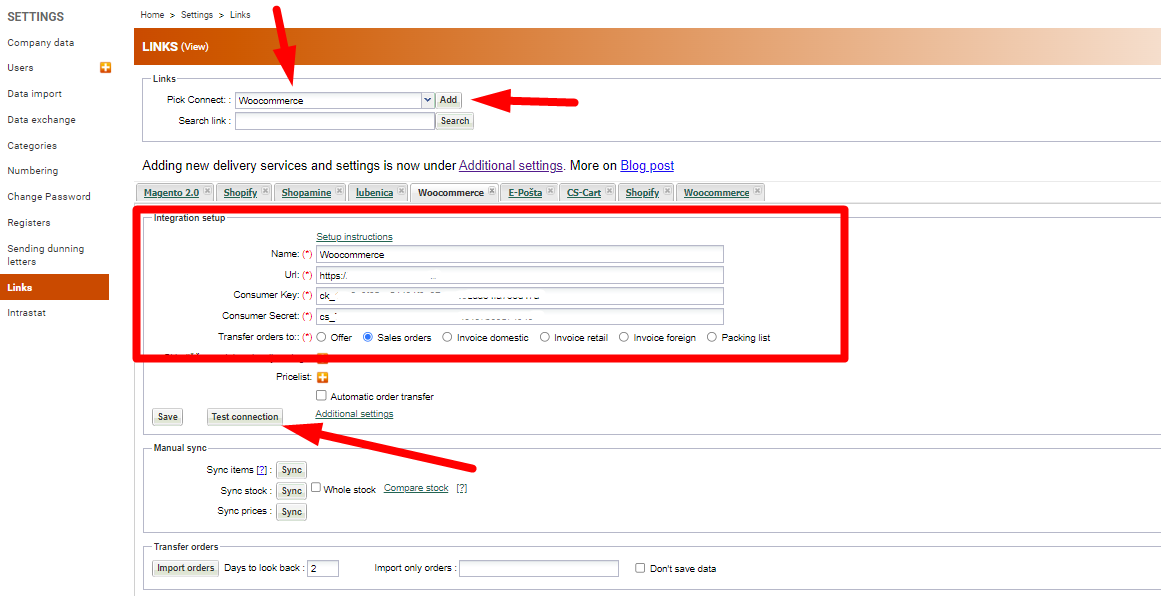Image resolution: width=1161 pixels, height=596 pixels.
Task: Switch to the Magento 2.0 tab
Action: pyautogui.click(x=171, y=192)
